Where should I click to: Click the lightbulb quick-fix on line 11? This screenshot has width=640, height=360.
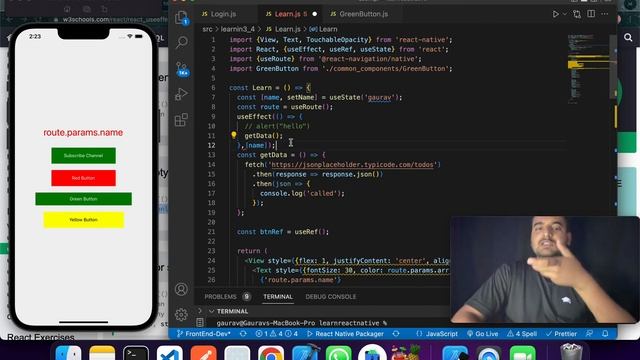[x=233, y=135]
